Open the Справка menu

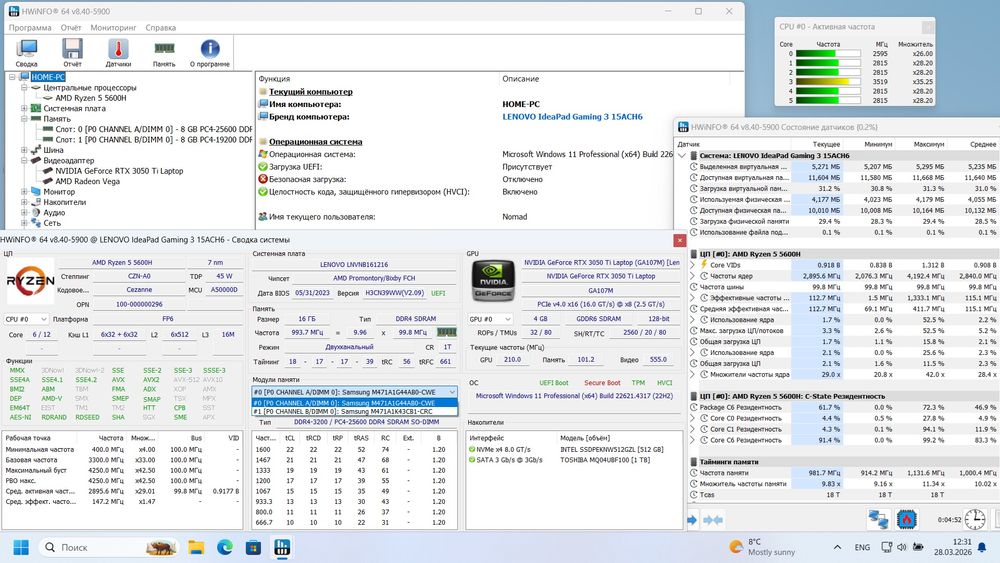tap(160, 27)
